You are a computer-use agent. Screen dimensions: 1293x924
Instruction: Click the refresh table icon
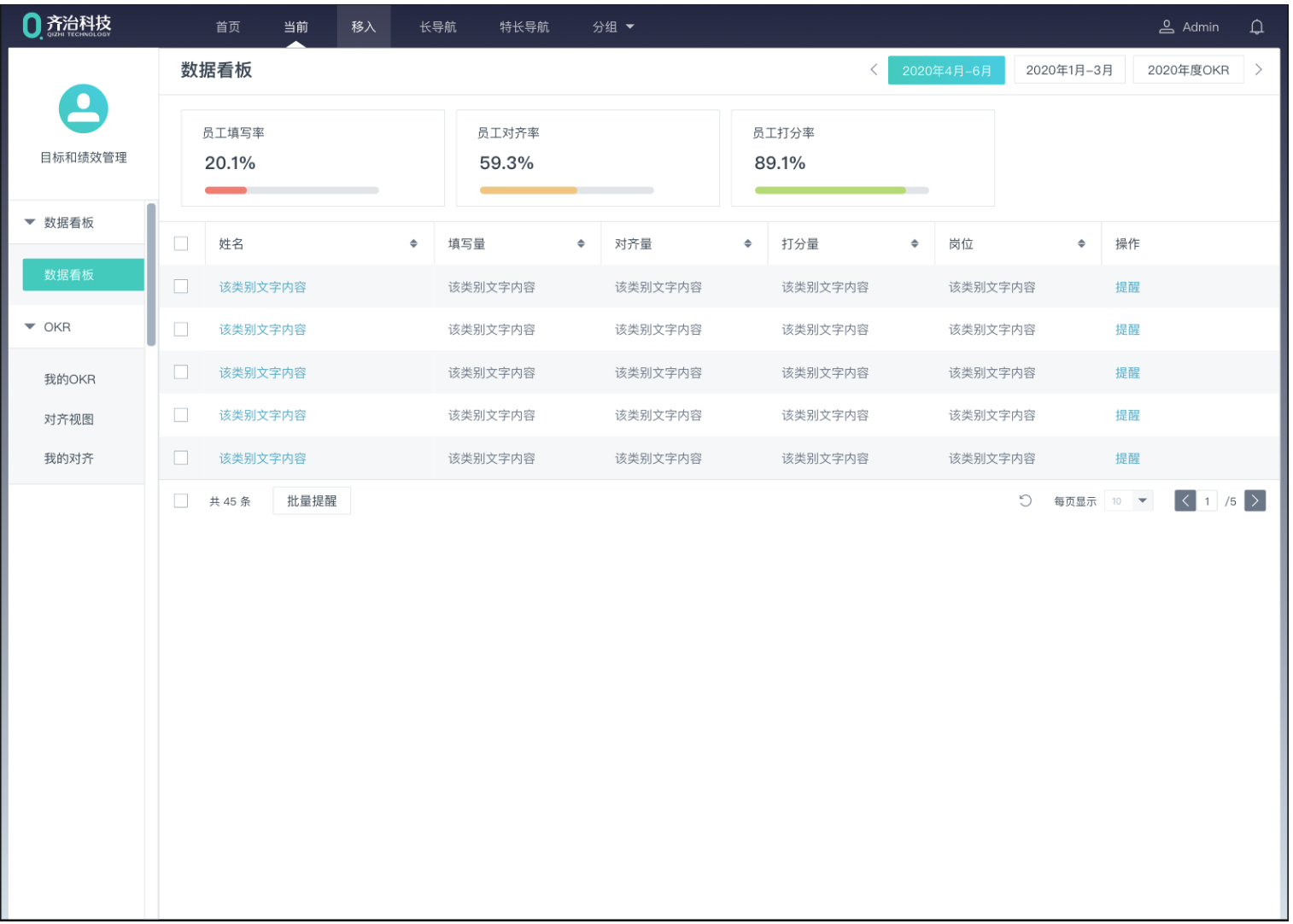coord(1026,500)
